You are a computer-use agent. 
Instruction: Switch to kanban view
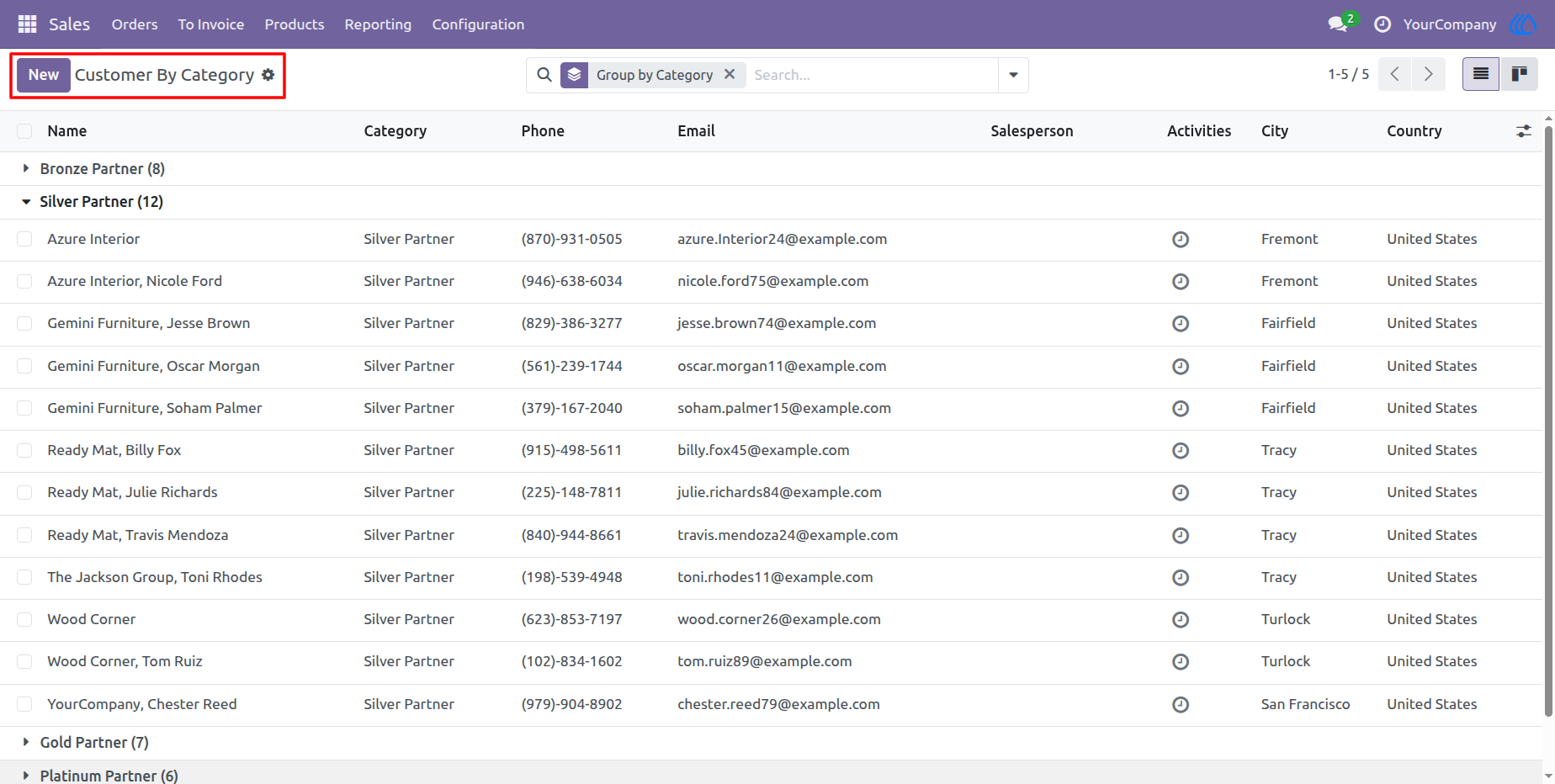click(x=1520, y=74)
